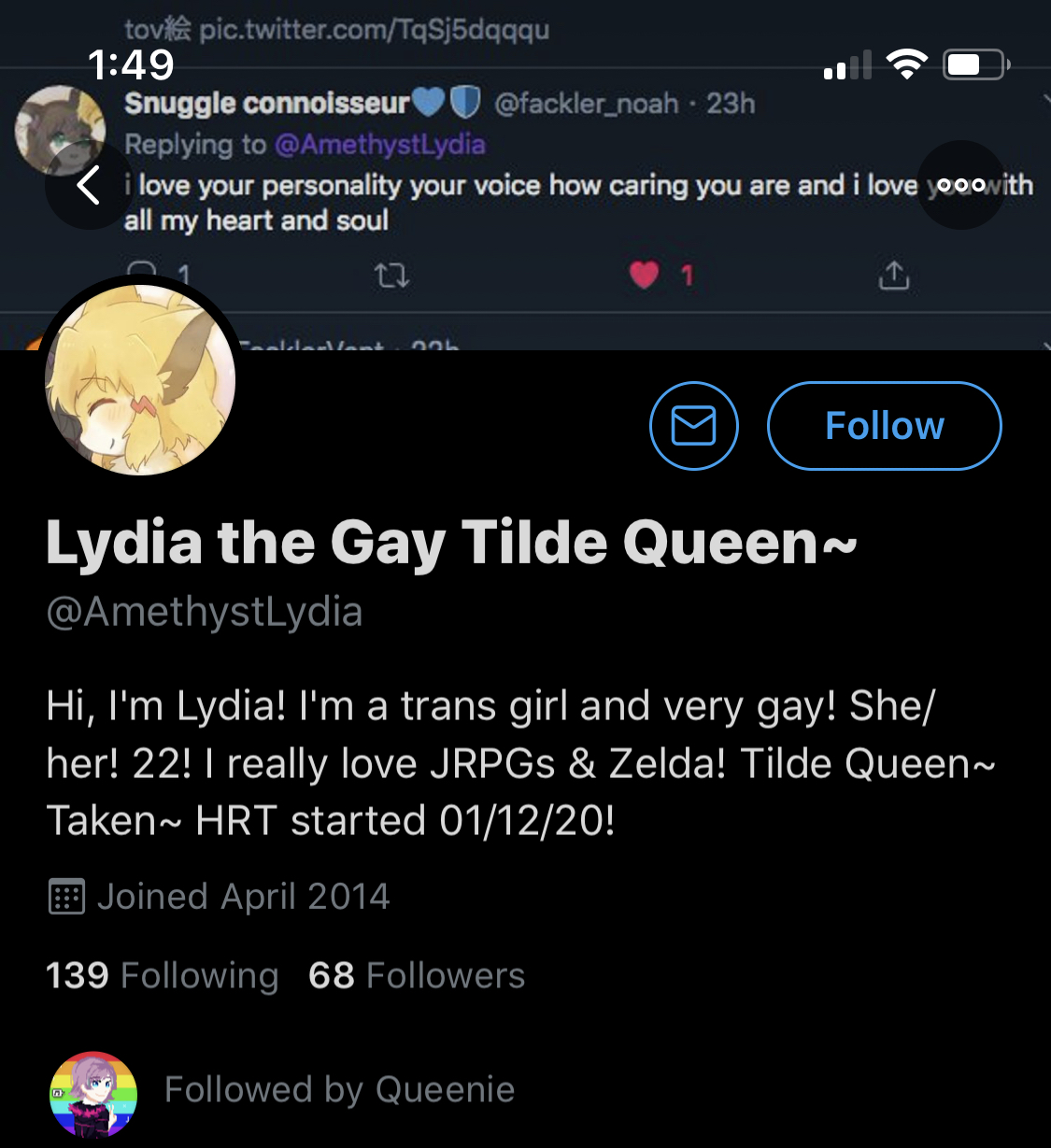Image resolution: width=1051 pixels, height=1148 pixels.
Task: Open @AmethystLydia mention in reply
Action: click(380, 145)
